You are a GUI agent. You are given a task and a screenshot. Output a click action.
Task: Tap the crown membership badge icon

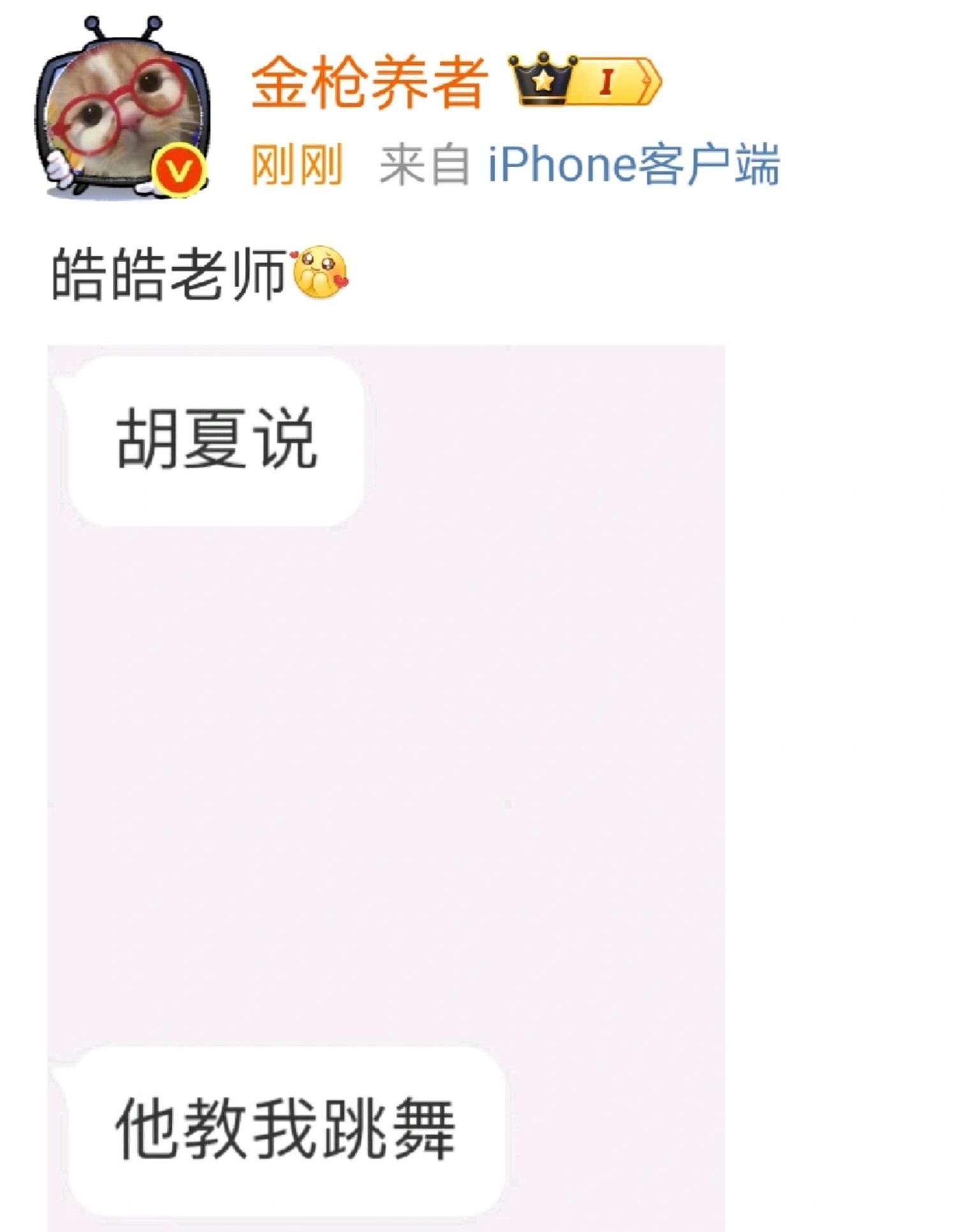coord(542,79)
